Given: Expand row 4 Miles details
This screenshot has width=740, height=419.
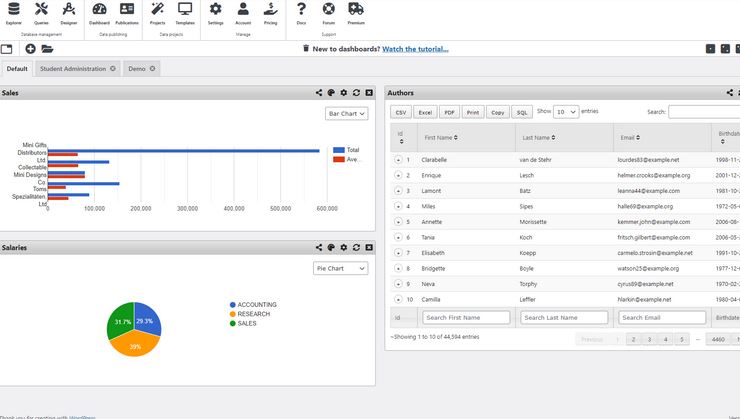Looking at the screenshot, I should 398,206.
